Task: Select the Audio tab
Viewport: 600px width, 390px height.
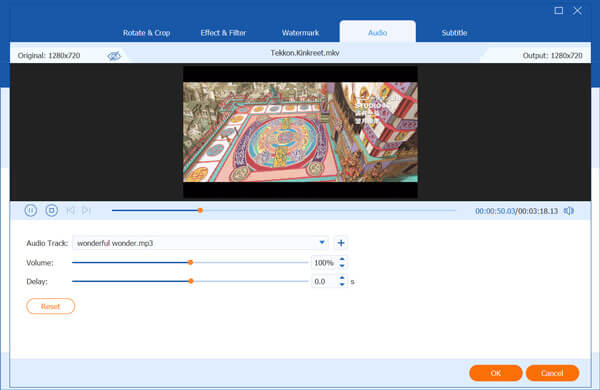Action: (378, 33)
